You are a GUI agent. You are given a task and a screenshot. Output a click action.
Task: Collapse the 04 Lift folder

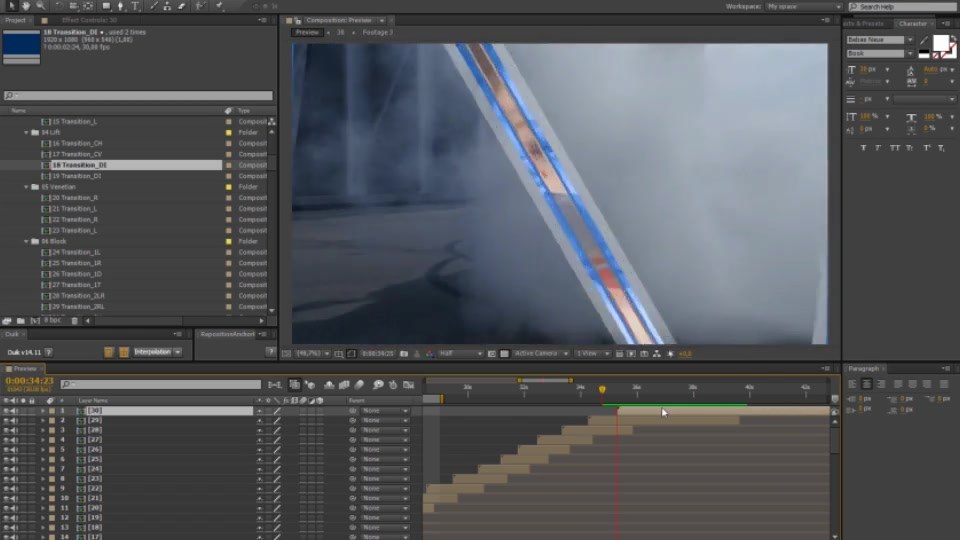click(26, 132)
